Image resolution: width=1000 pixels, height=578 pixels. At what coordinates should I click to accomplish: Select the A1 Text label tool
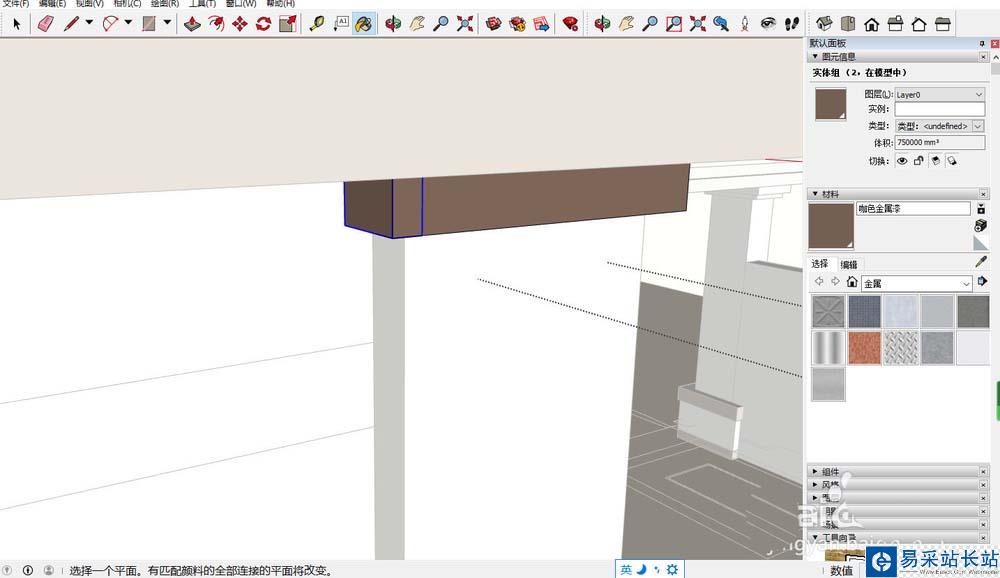(341, 24)
